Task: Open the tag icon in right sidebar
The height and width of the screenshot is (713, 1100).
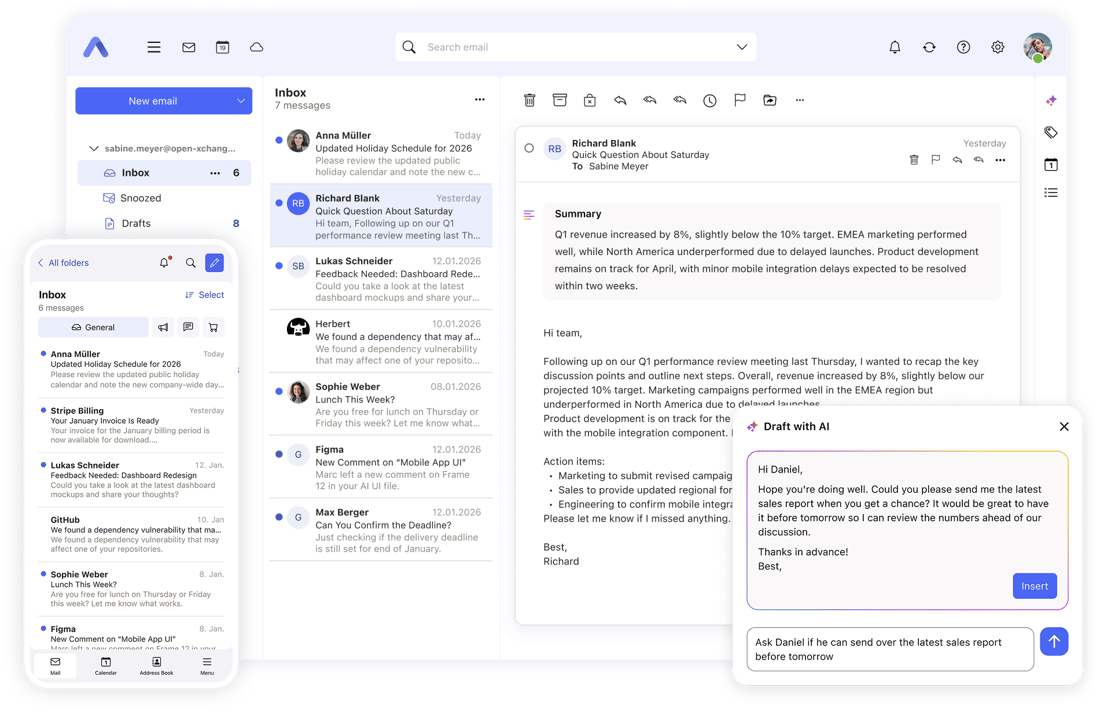Action: [1051, 132]
